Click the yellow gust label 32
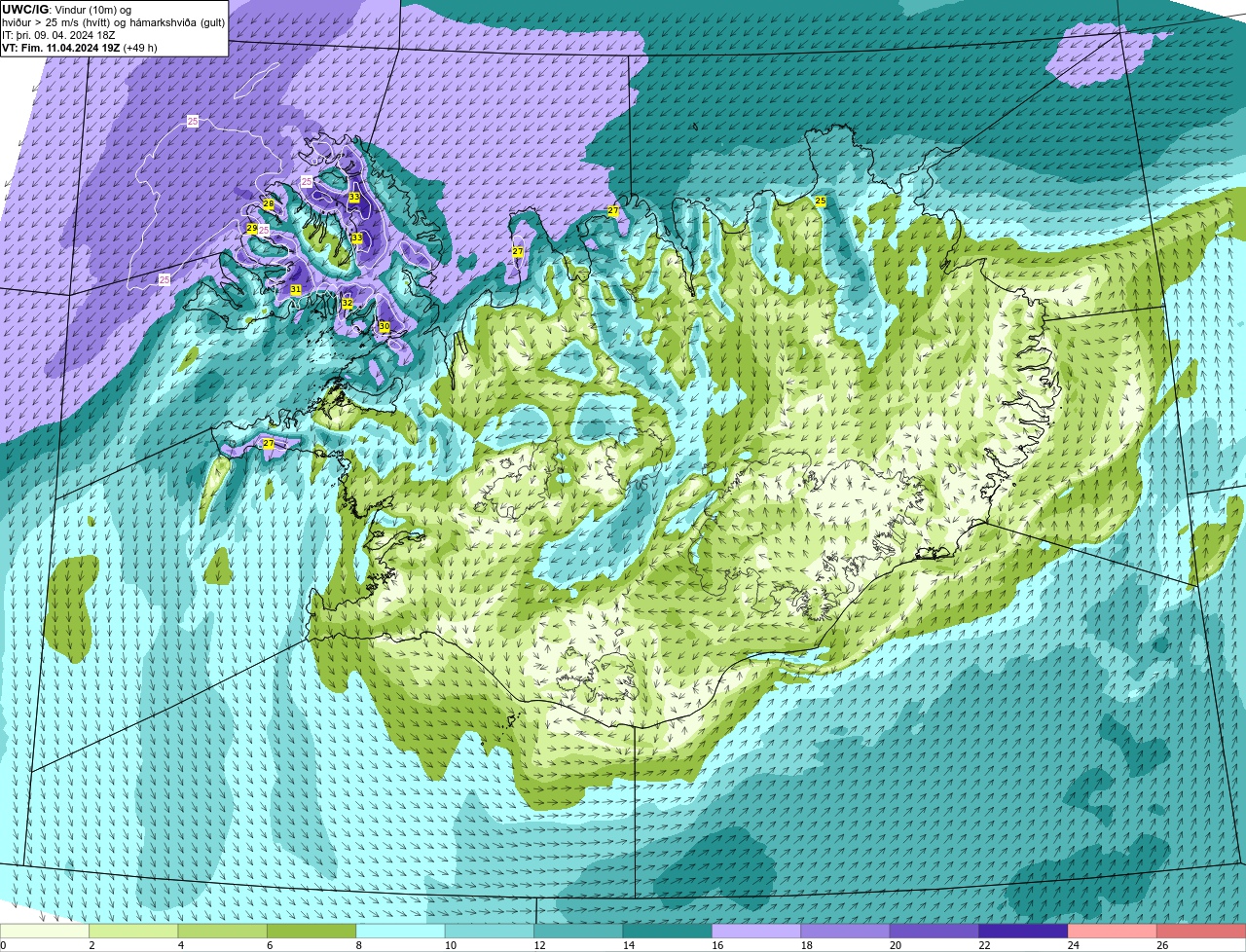Image resolution: width=1246 pixels, height=952 pixels. pos(347,303)
